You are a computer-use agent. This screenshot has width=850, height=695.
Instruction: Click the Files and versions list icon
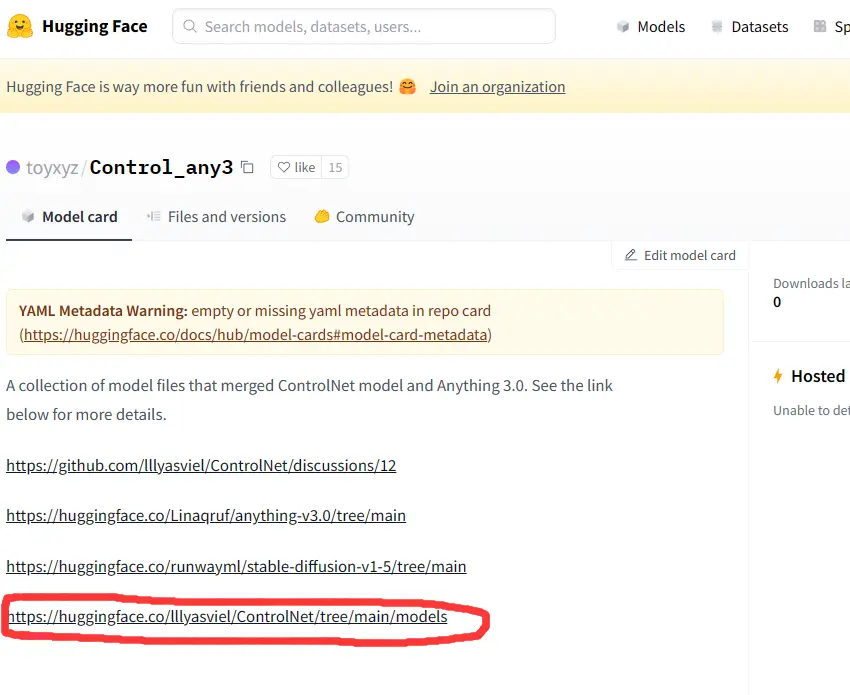pos(154,216)
